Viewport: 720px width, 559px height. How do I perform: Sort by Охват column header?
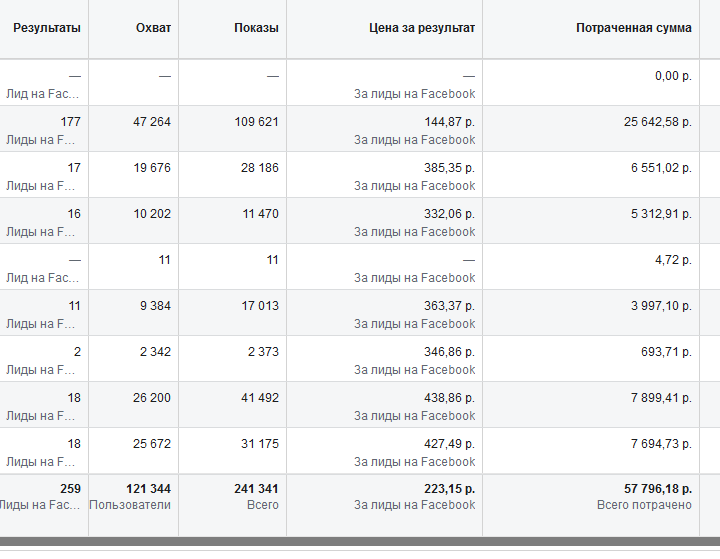(153, 28)
